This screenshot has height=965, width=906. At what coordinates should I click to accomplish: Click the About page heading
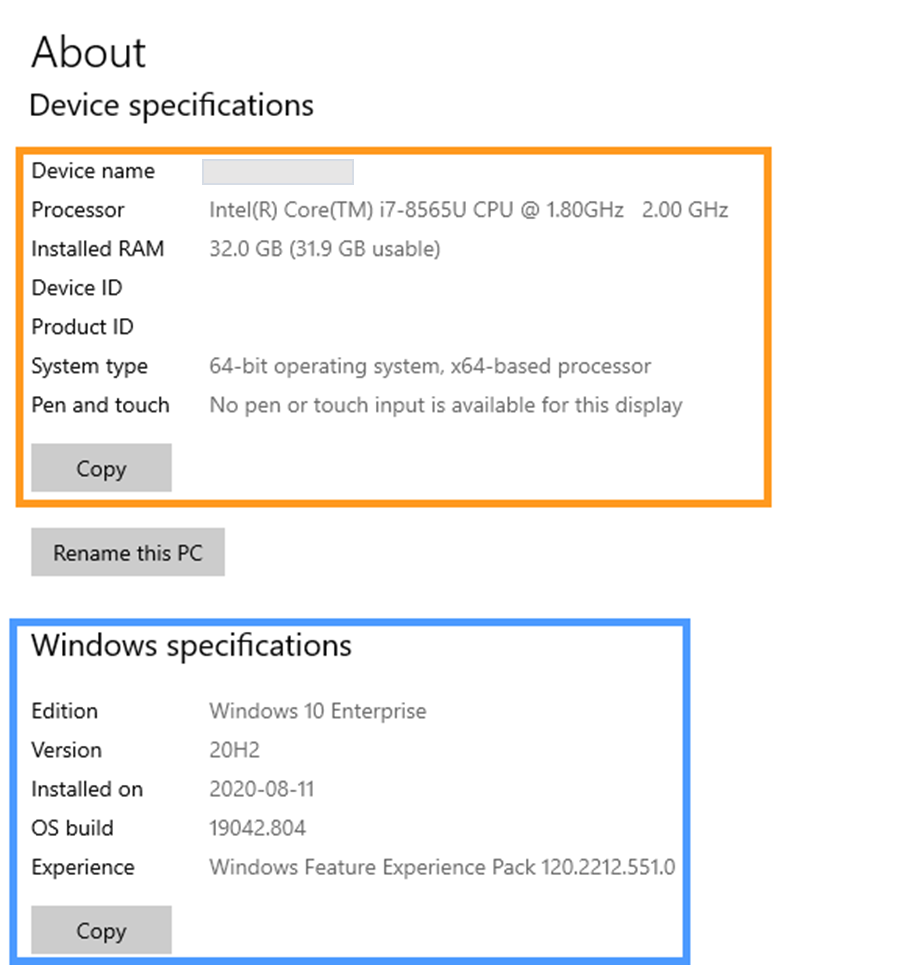click(89, 53)
